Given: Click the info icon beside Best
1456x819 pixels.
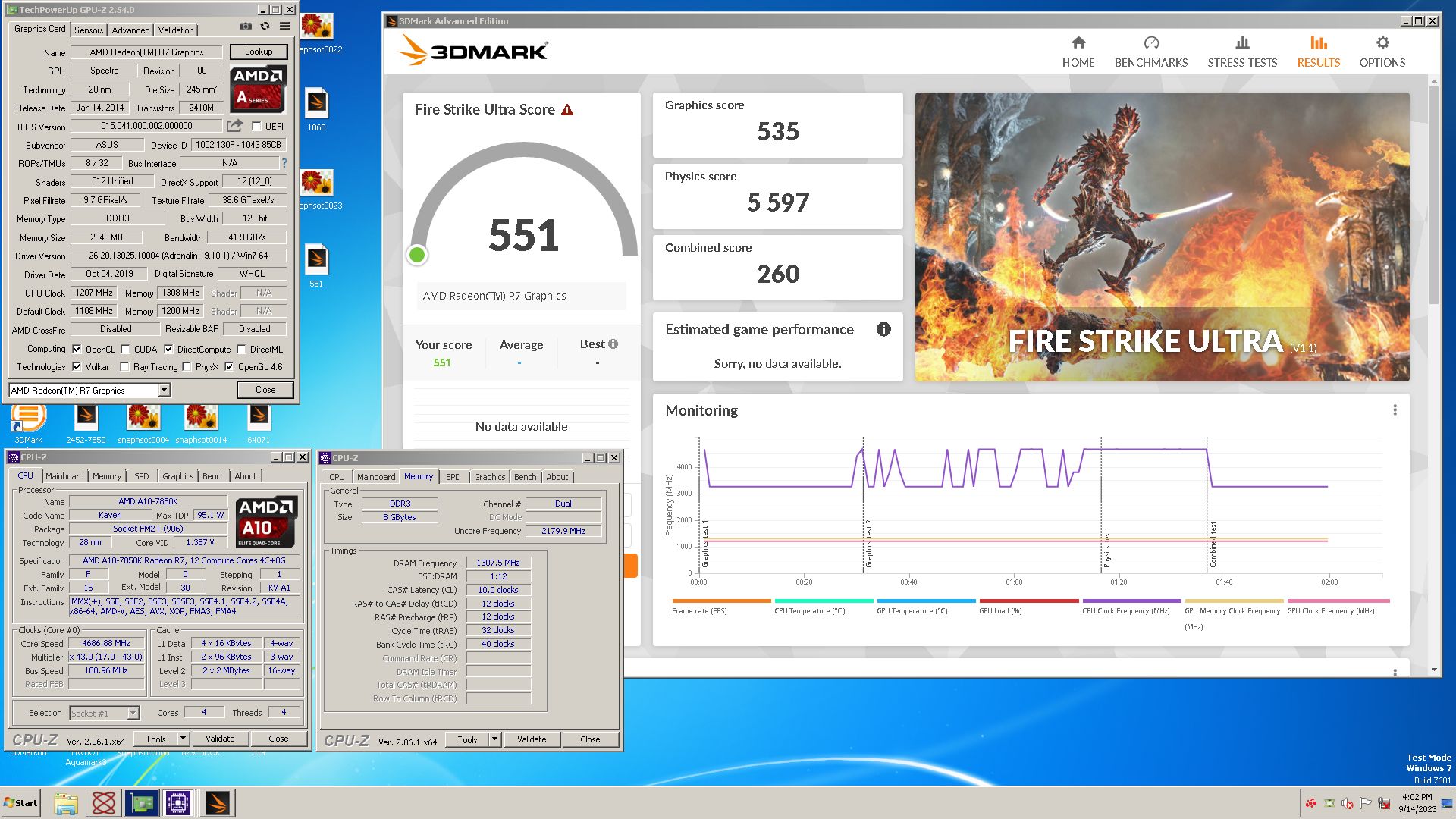Looking at the screenshot, I should (613, 344).
